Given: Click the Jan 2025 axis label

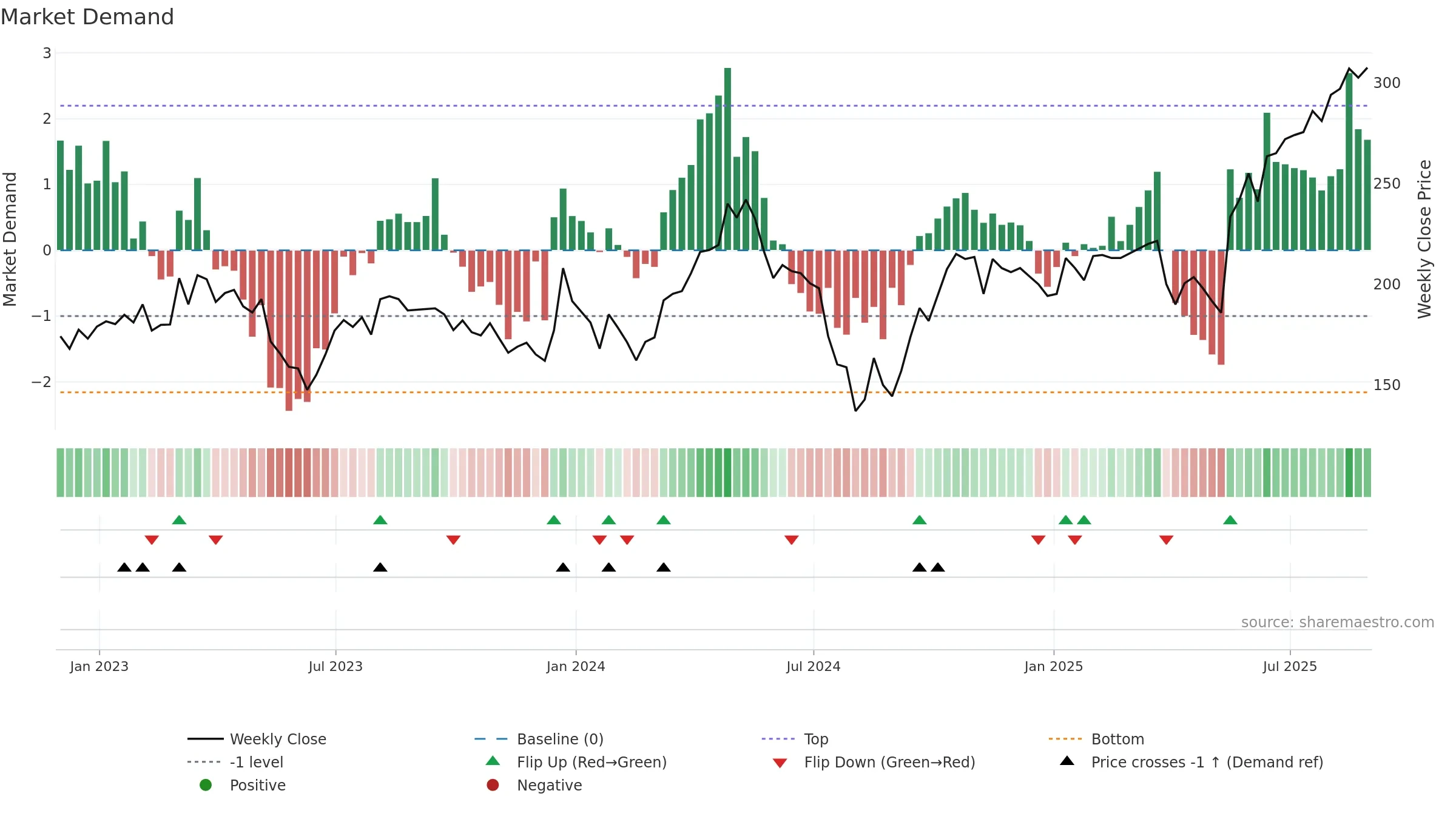Looking at the screenshot, I should 1054,666.
